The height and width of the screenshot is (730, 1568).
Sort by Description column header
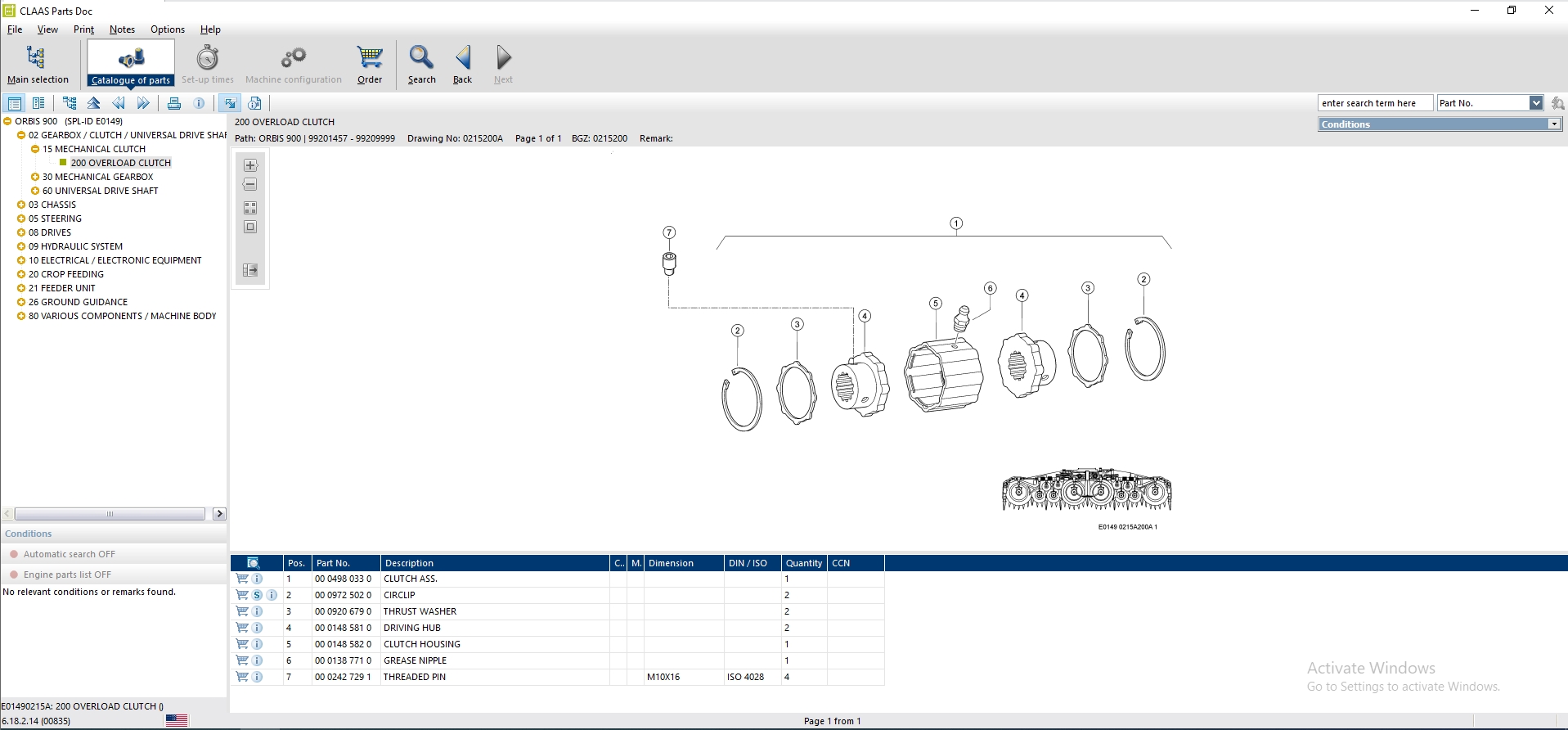coord(495,563)
